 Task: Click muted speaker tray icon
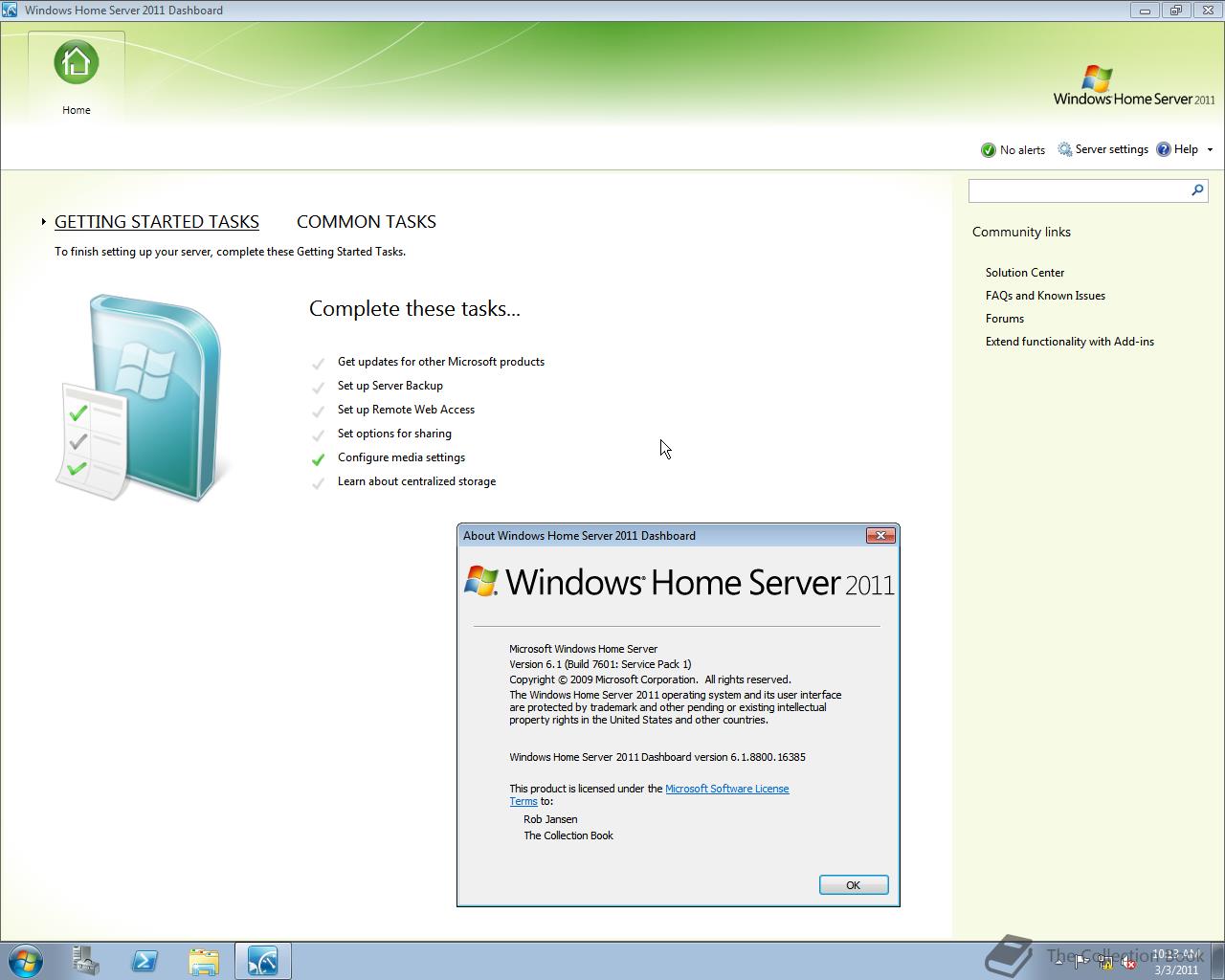tap(1128, 963)
